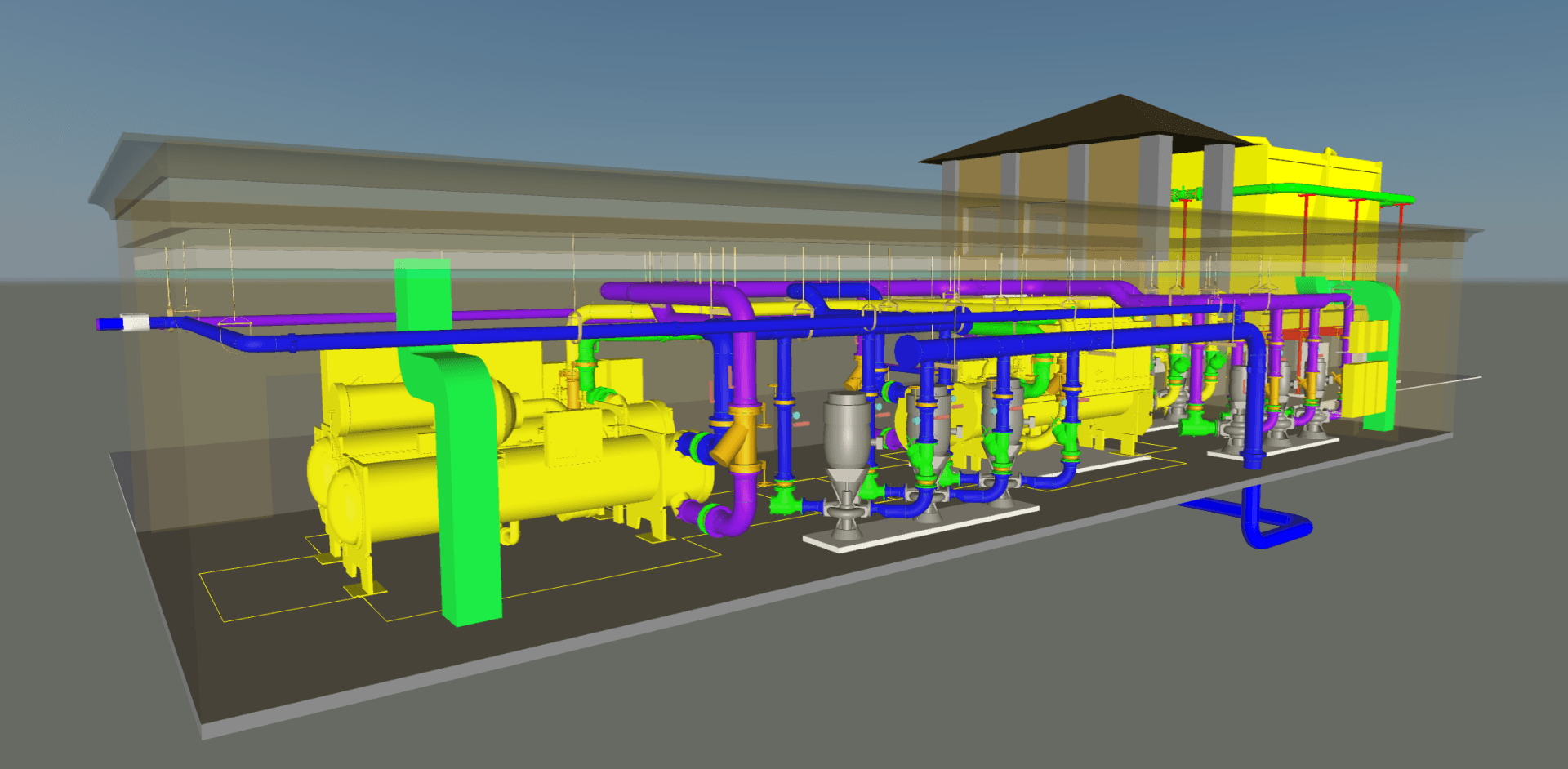This screenshot has height=769, width=1568.
Task: Click the white concrete pump pad in the foreground
Action: point(923,528)
